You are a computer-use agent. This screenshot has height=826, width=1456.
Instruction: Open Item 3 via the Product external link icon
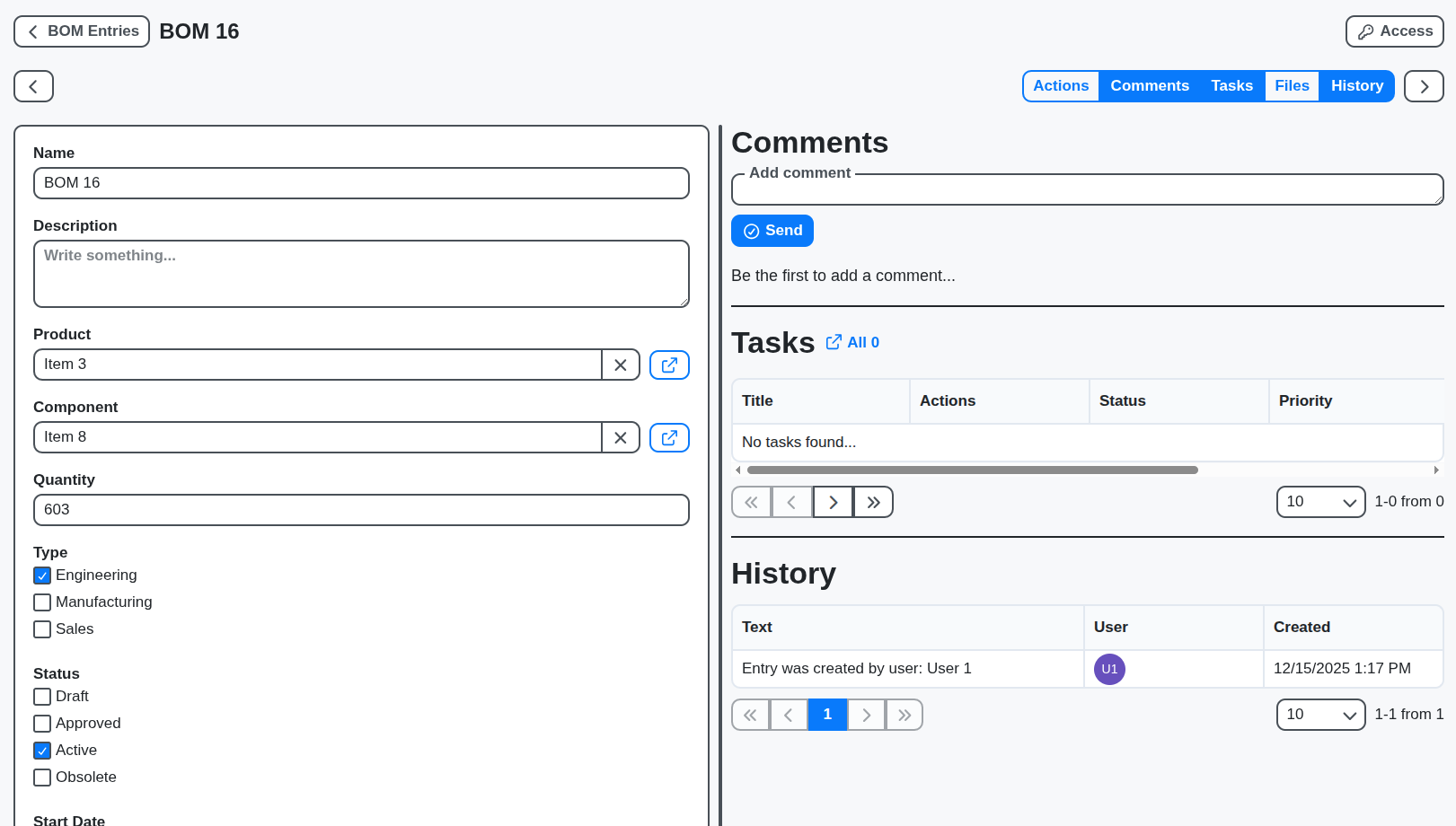tap(669, 365)
